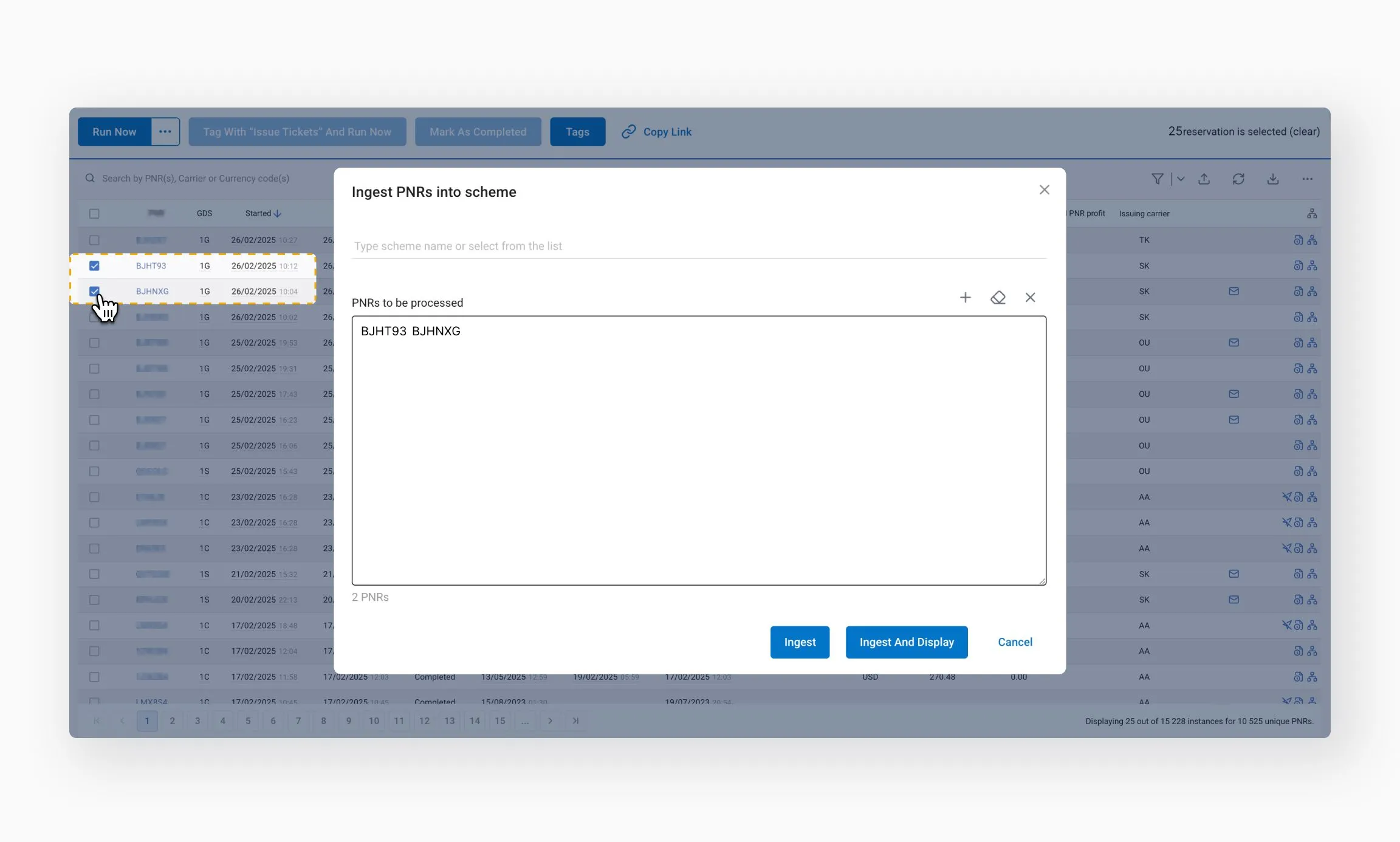Click the download icon in toolbar
Image resolution: width=1400 pixels, height=842 pixels.
pyautogui.click(x=1272, y=179)
